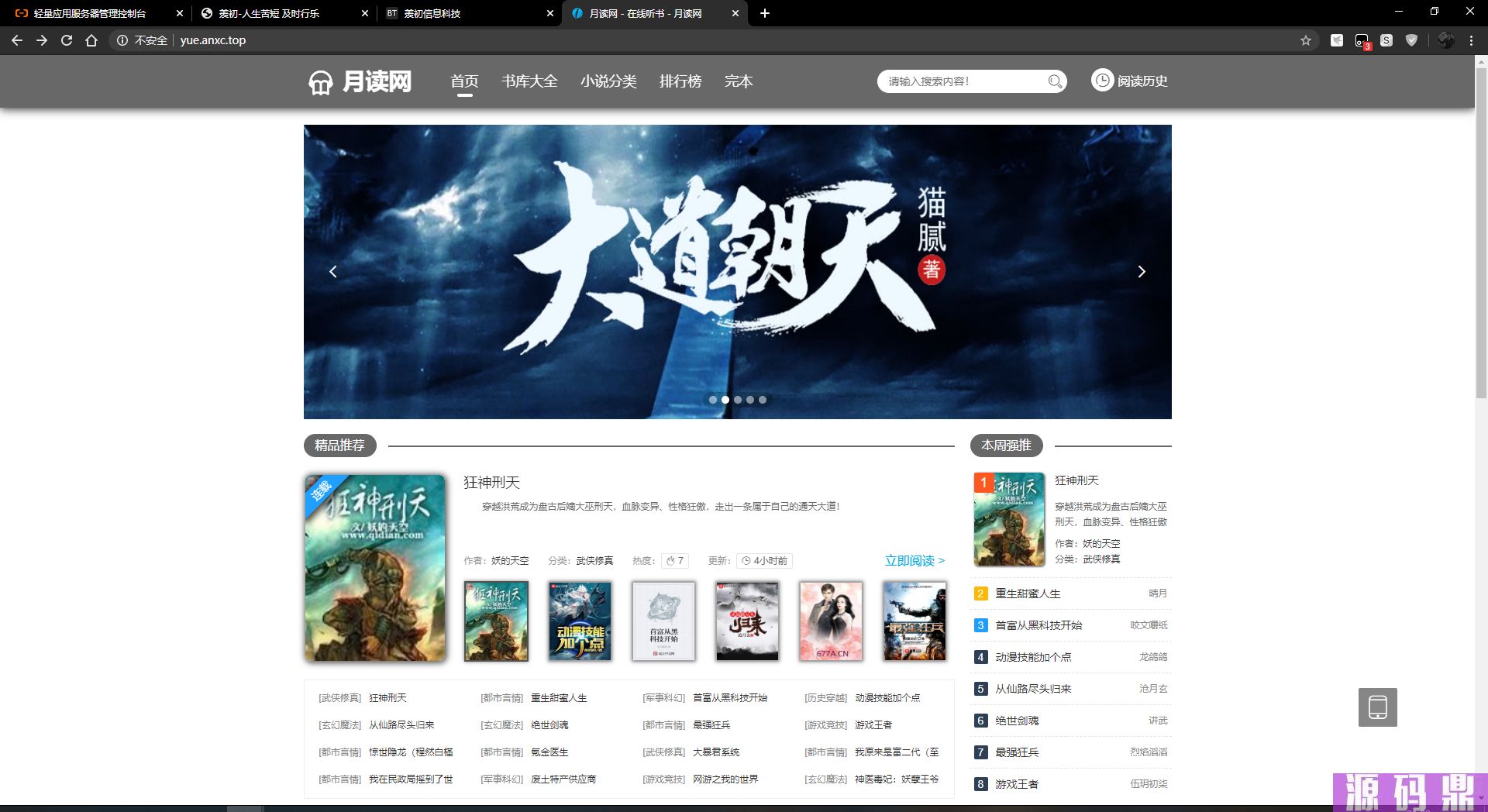Click the 最强狂兵 soldier cover thumbnail
This screenshot has height=812, width=1488.
[914, 621]
